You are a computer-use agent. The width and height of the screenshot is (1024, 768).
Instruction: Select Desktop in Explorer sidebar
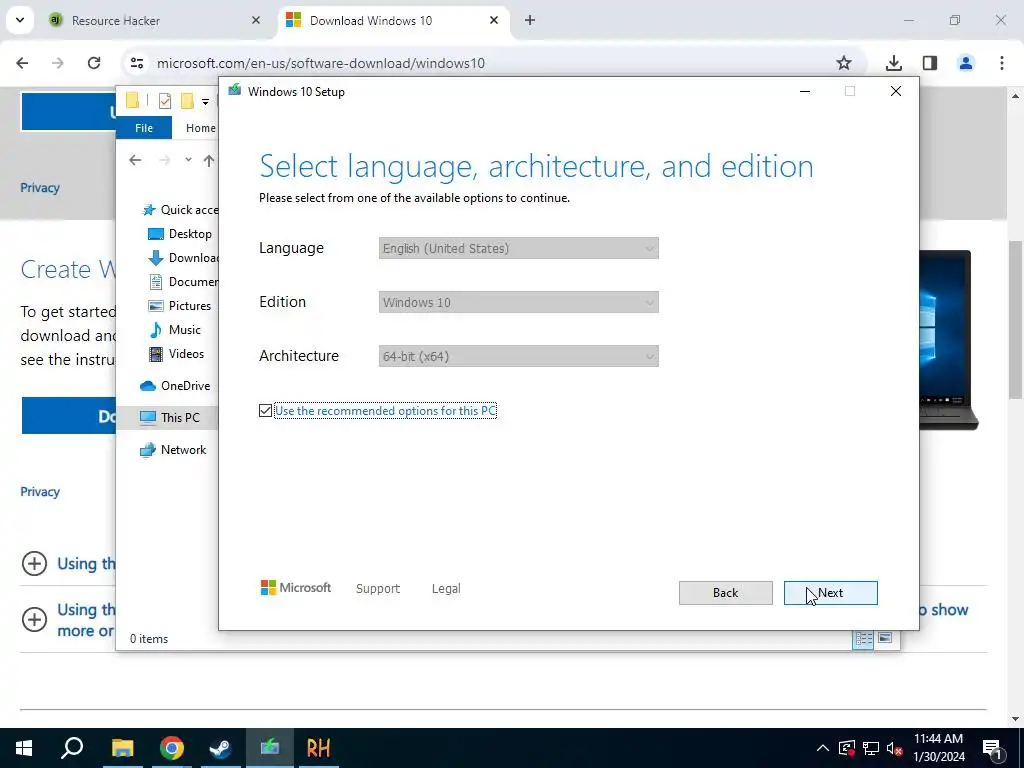click(180, 234)
